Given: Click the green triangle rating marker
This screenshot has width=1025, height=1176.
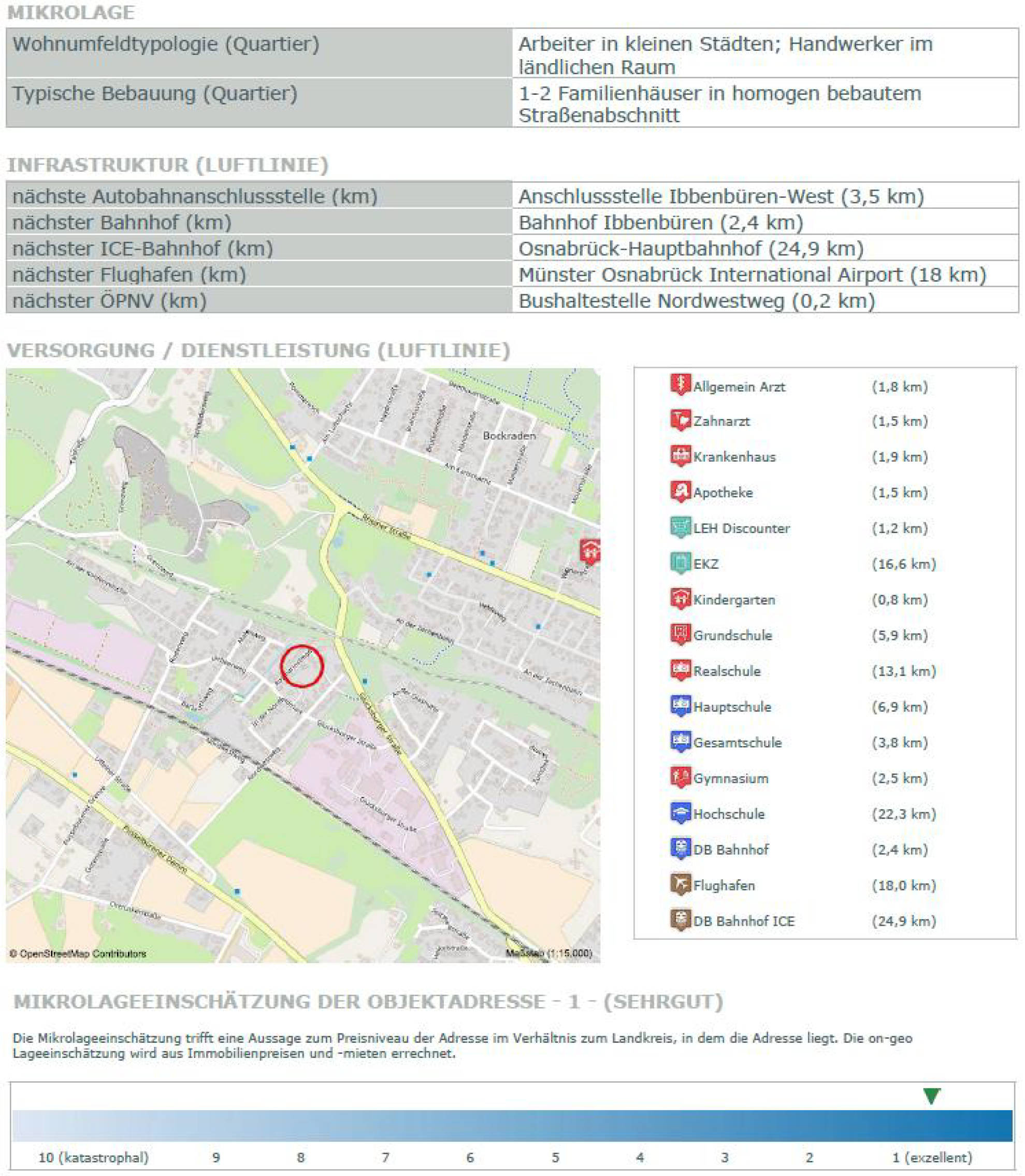Looking at the screenshot, I should [932, 1097].
